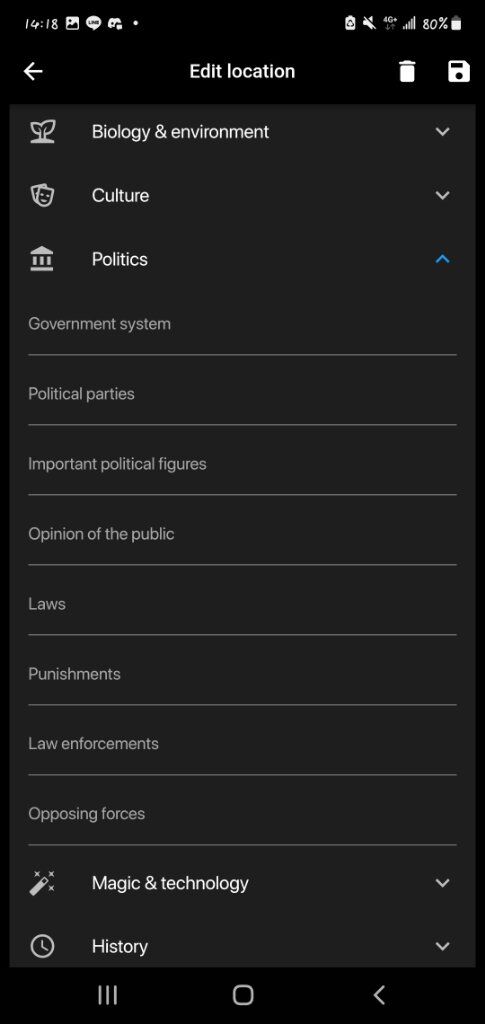Tap the Culture theater mask icon
The width and height of the screenshot is (485, 1024).
tap(42, 195)
